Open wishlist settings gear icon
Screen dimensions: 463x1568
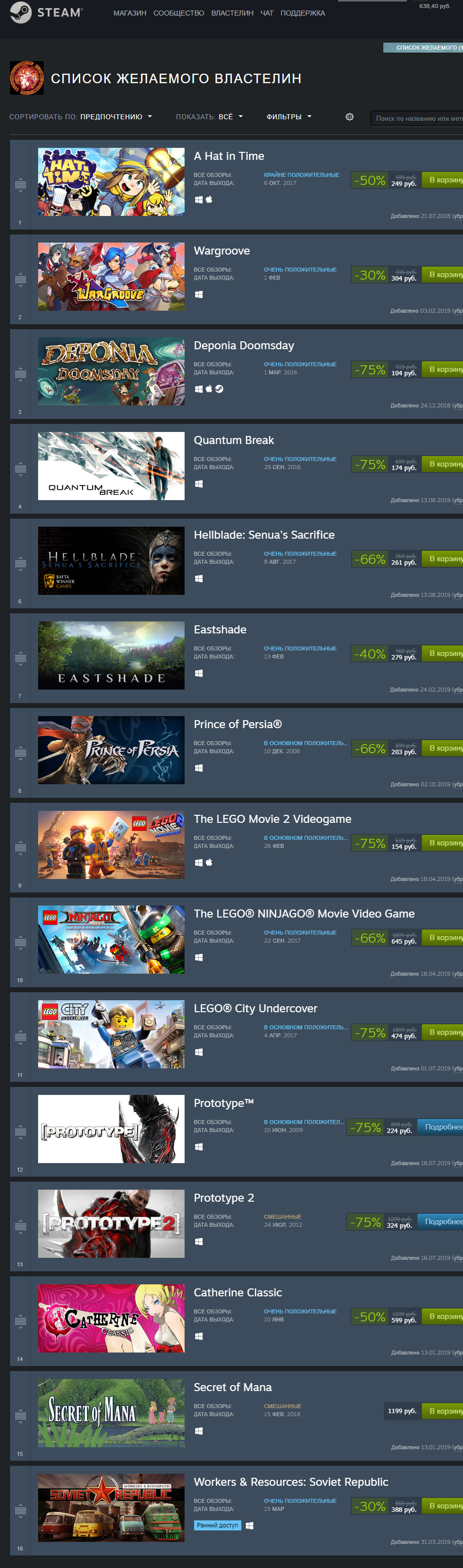350,117
